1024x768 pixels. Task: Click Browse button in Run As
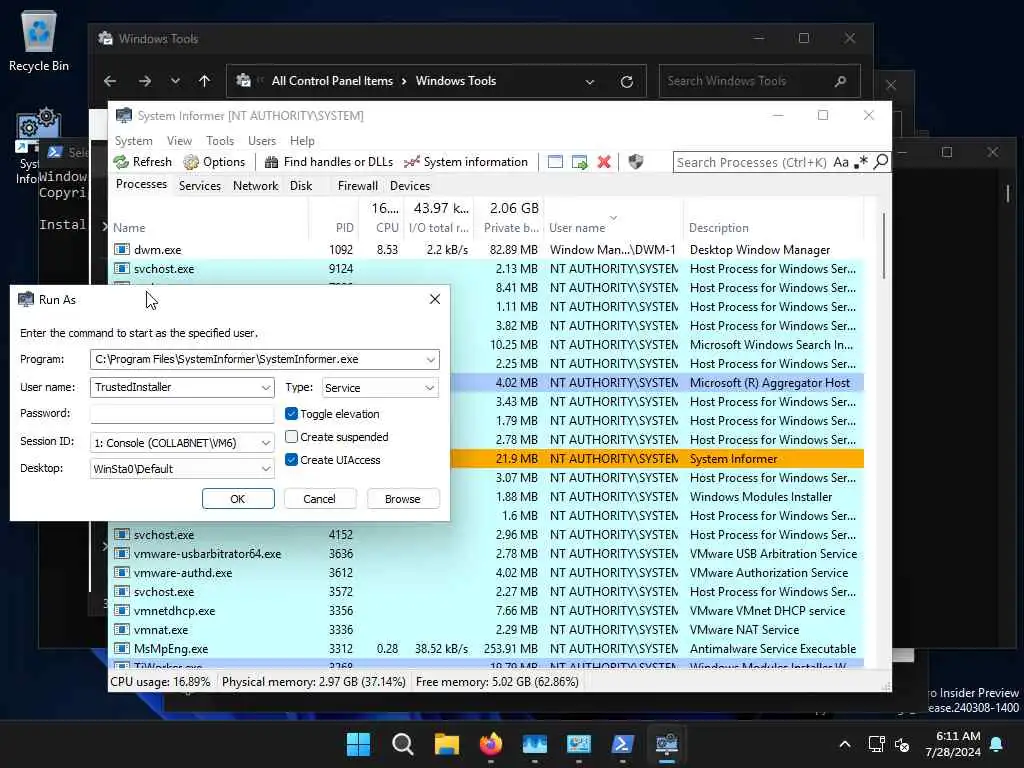(402, 498)
